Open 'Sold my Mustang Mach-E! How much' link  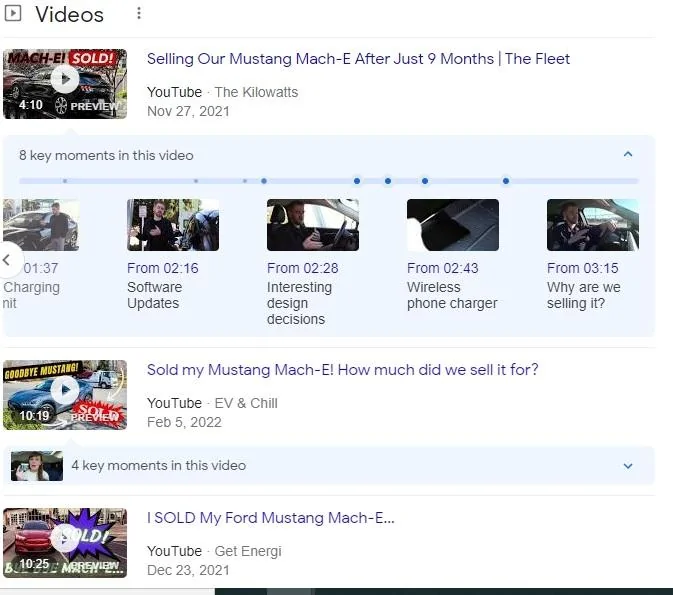343,370
